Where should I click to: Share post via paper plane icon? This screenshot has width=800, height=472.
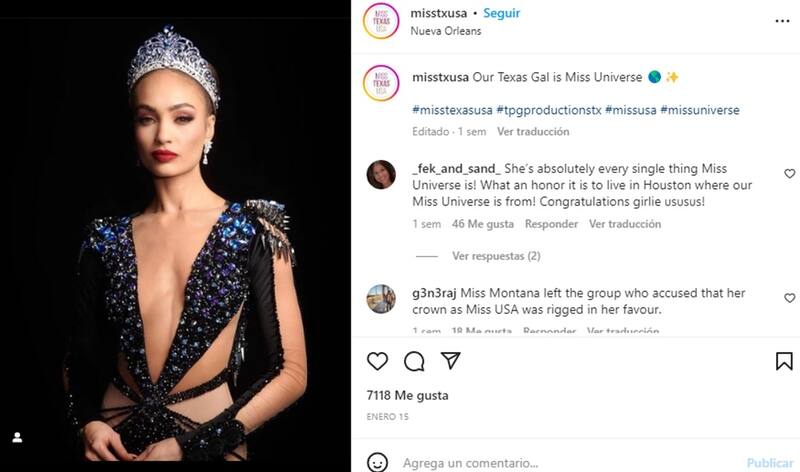pos(451,360)
